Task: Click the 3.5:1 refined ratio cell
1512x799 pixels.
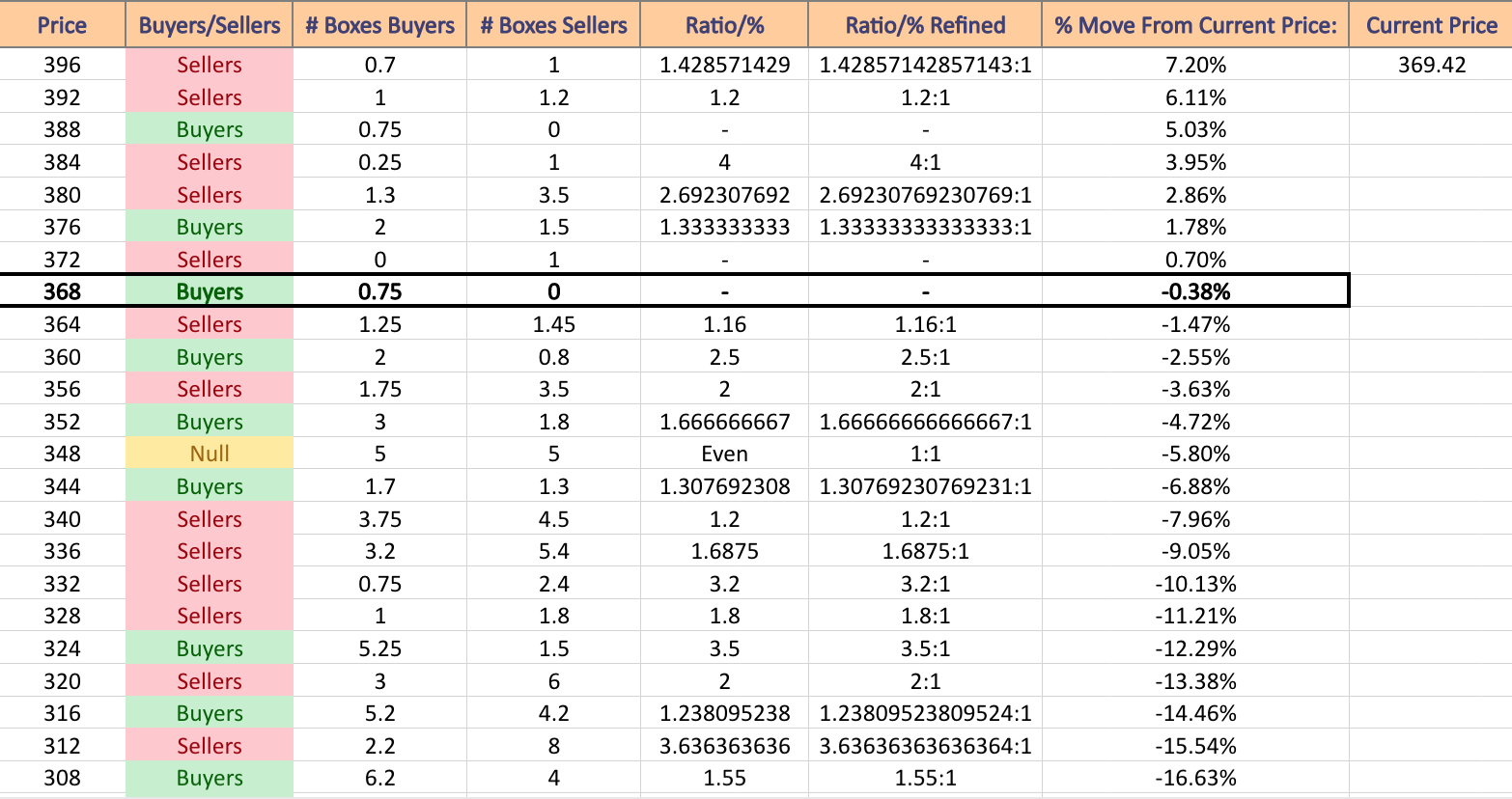Action: [925, 648]
